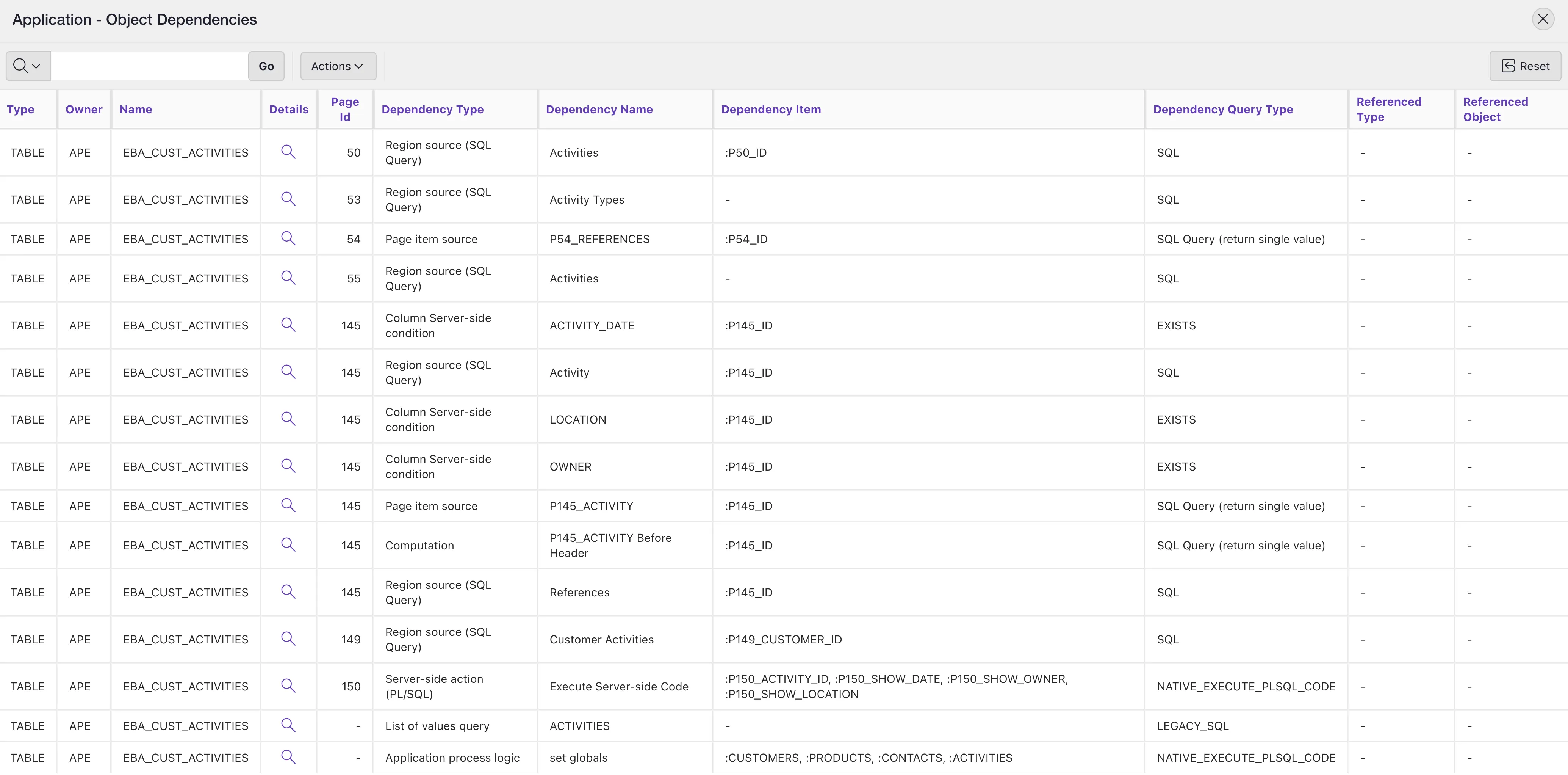Screen dimensions: 1568x775
Task: Open details icon for LOCATION row
Action: [x=288, y=419]
